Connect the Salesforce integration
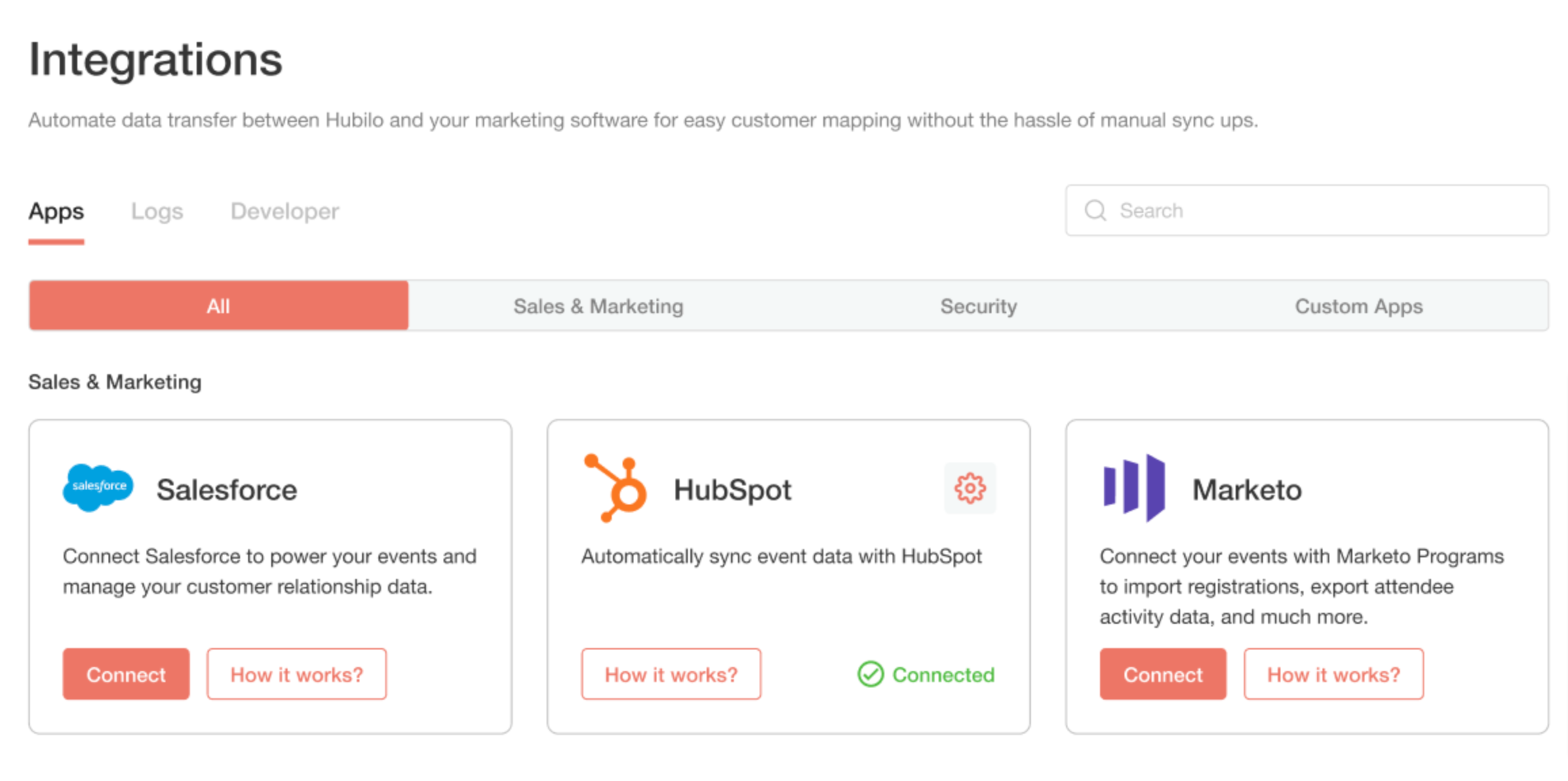1568x781 pixels. [126, 674]
